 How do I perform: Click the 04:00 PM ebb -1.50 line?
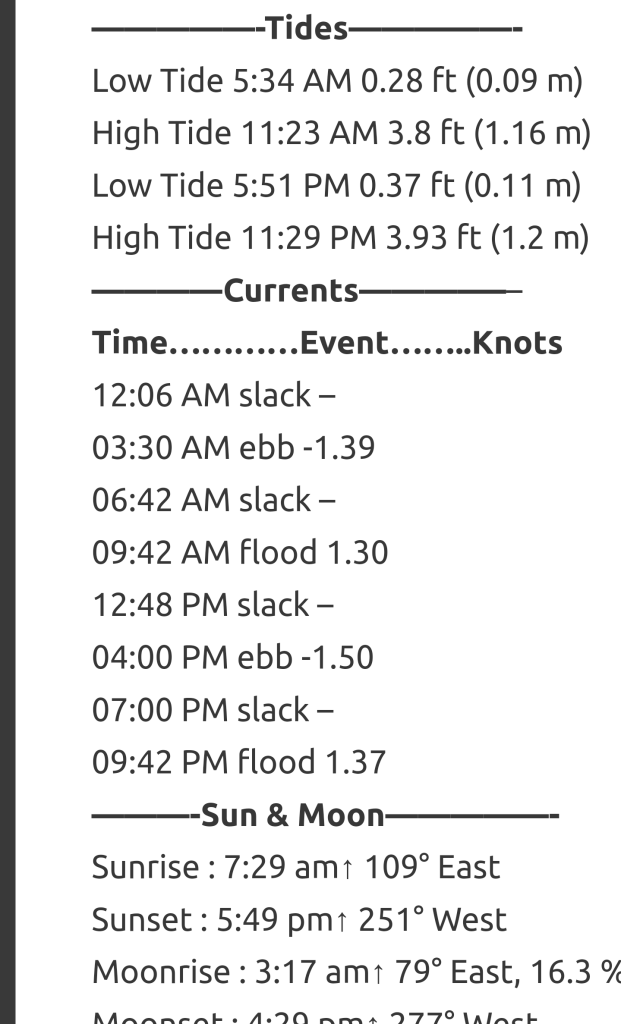tap(233, 658)
